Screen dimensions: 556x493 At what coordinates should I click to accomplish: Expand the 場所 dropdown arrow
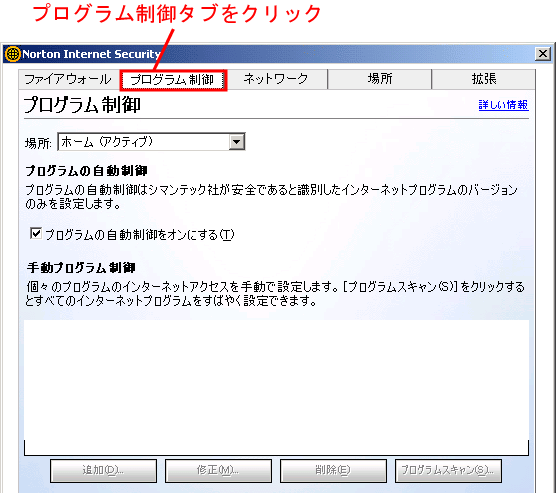237,142
